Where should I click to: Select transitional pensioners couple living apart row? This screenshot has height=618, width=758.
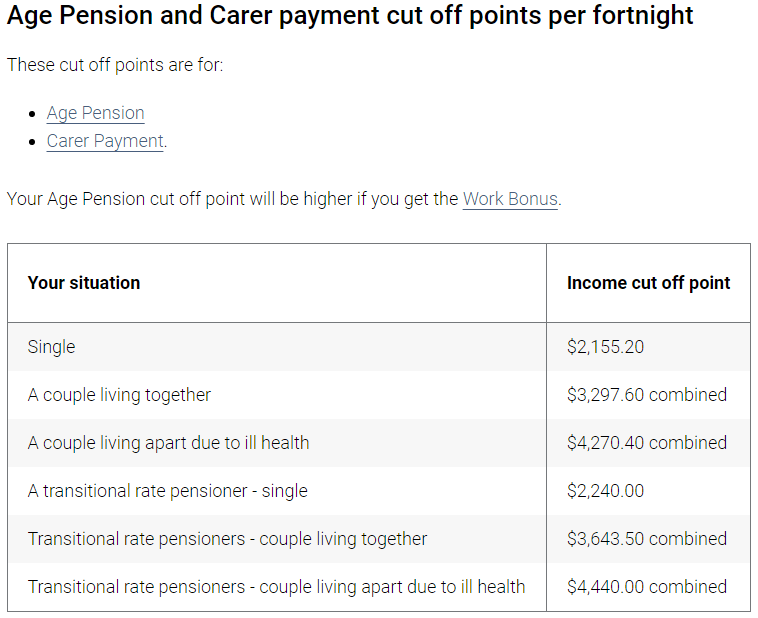coord(276,587)
